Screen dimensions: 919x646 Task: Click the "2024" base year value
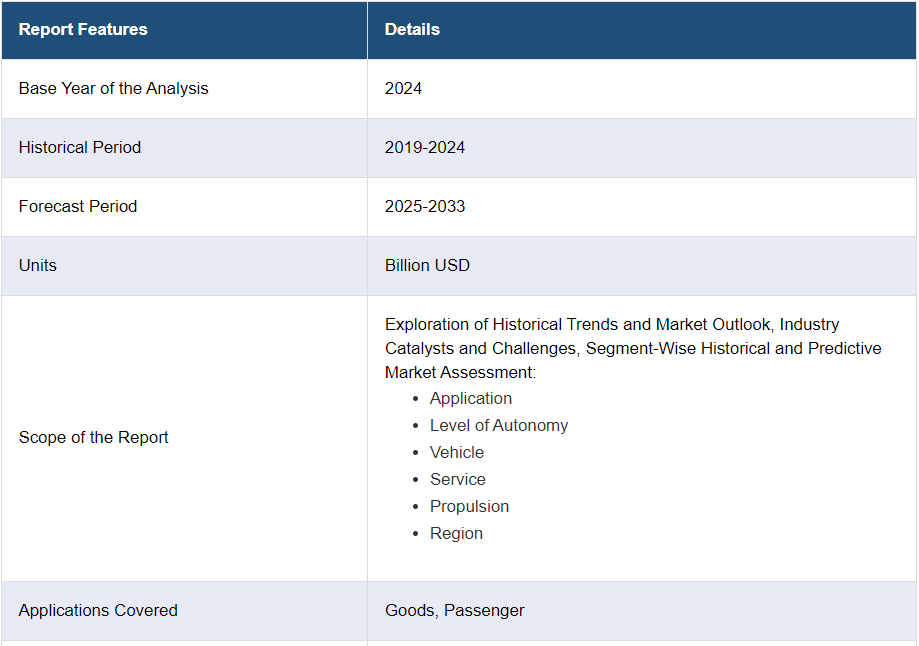404,89
